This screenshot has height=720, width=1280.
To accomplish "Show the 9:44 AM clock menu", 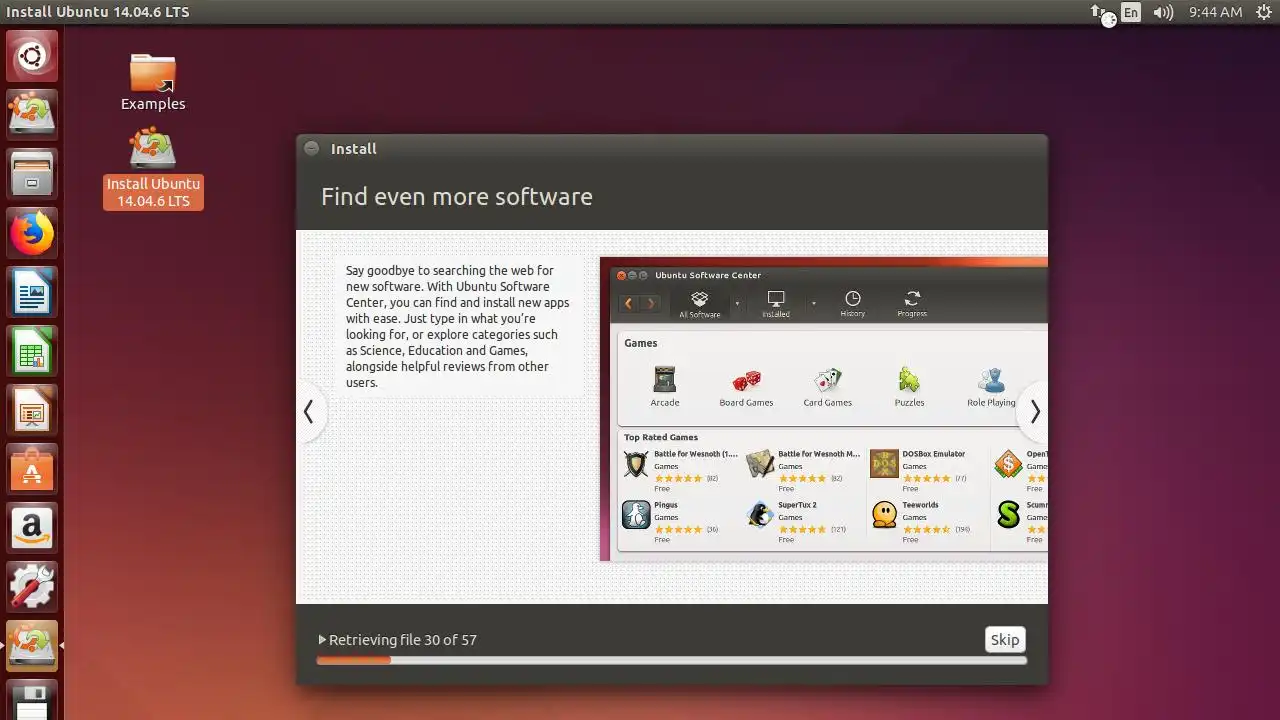I will [x=1215, y=12].
